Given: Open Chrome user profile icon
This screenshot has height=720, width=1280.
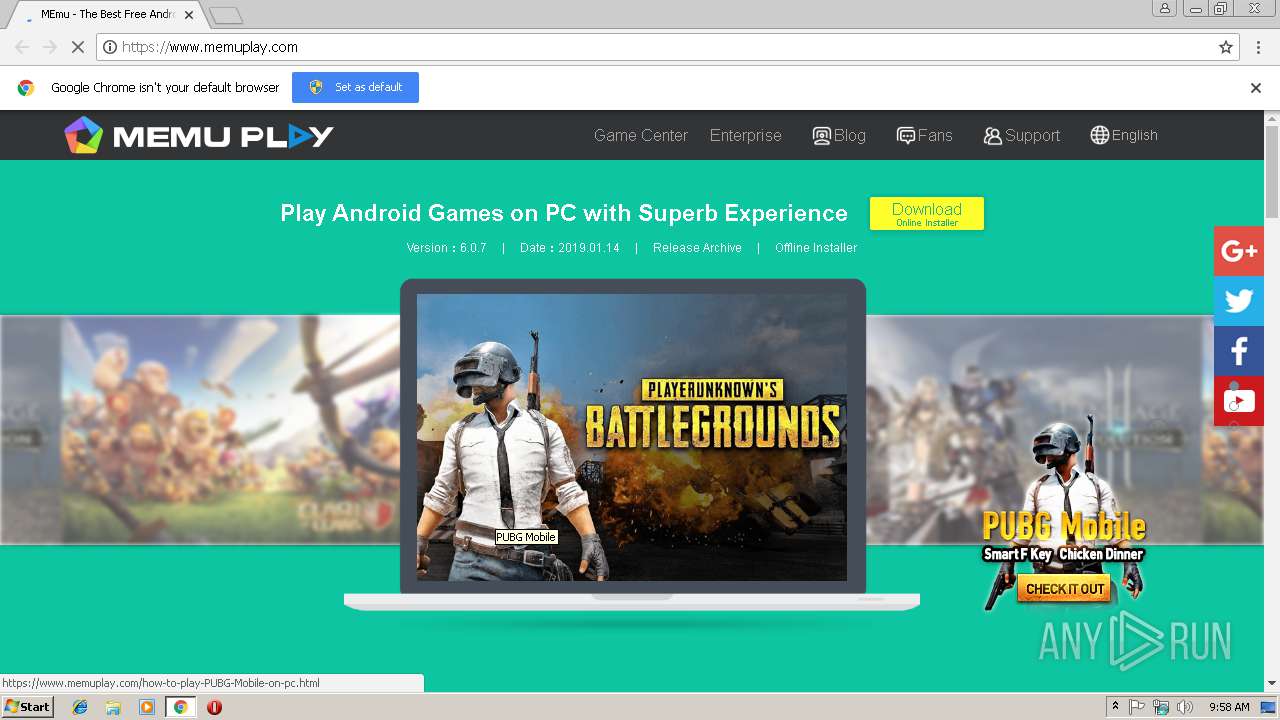Looking at the screenshot, I should (1165, 8).
